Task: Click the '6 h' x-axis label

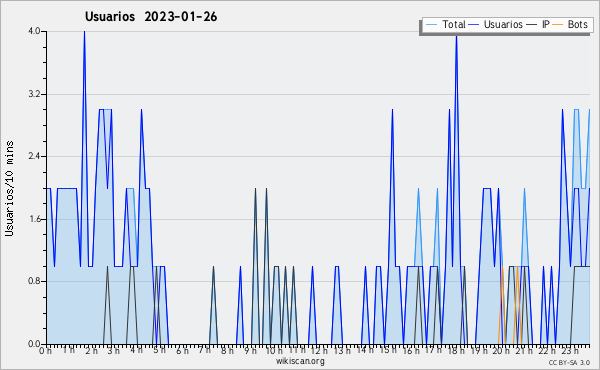Action: point(182,350)
